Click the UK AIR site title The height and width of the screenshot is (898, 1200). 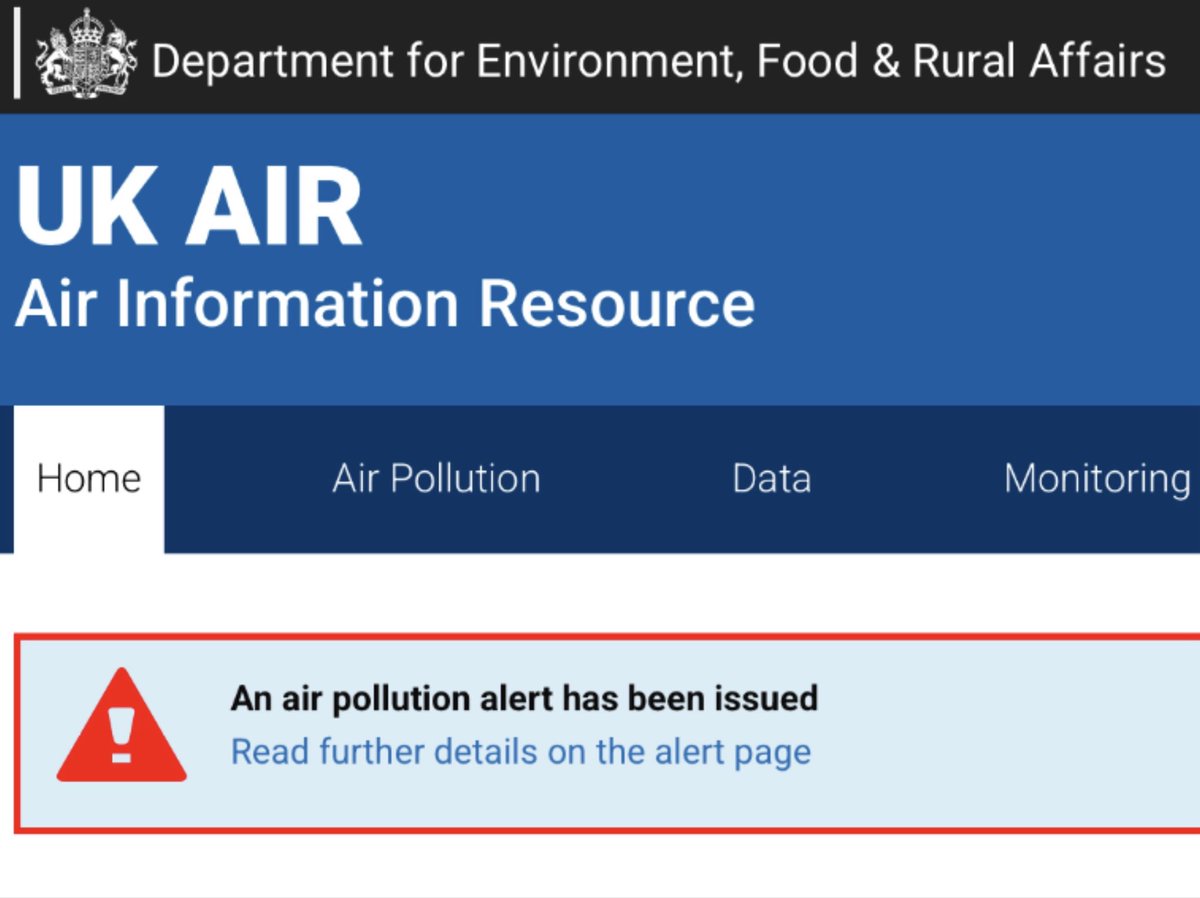pos(189,207)
